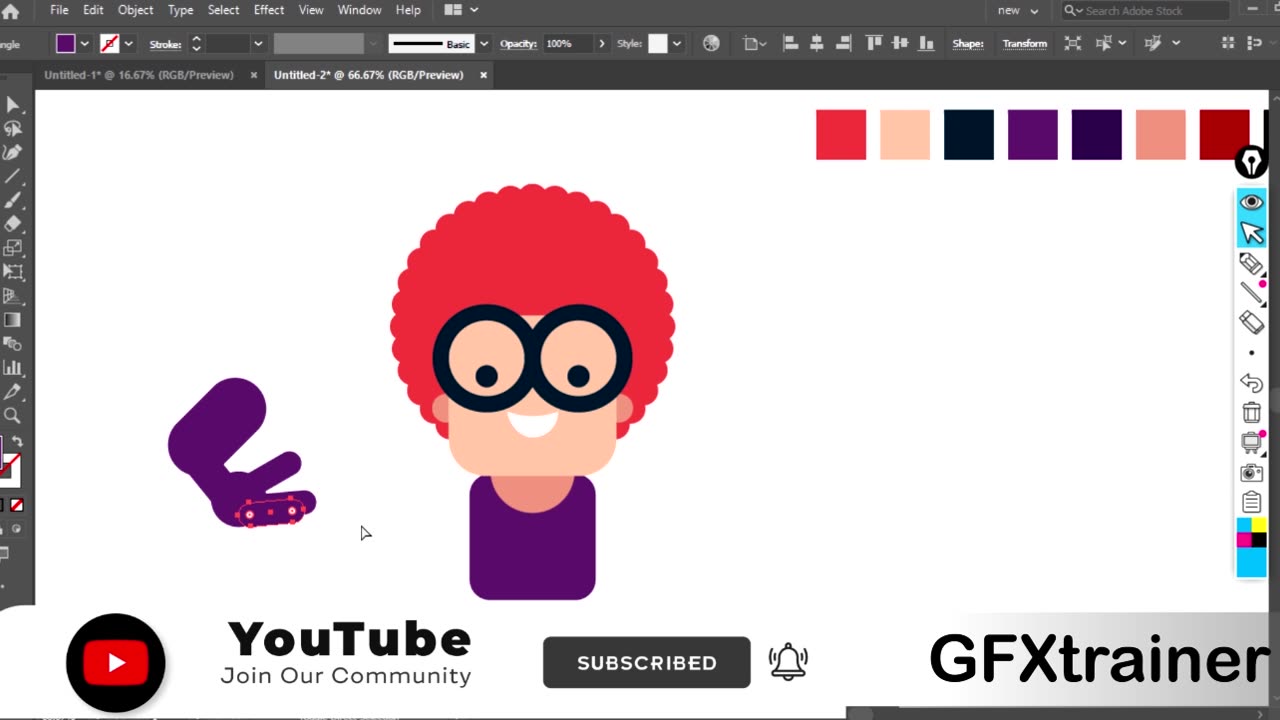Screen dimensions: 1280x720
Task: Select the Zoom magnifier tool
Action: click(12, 416)
